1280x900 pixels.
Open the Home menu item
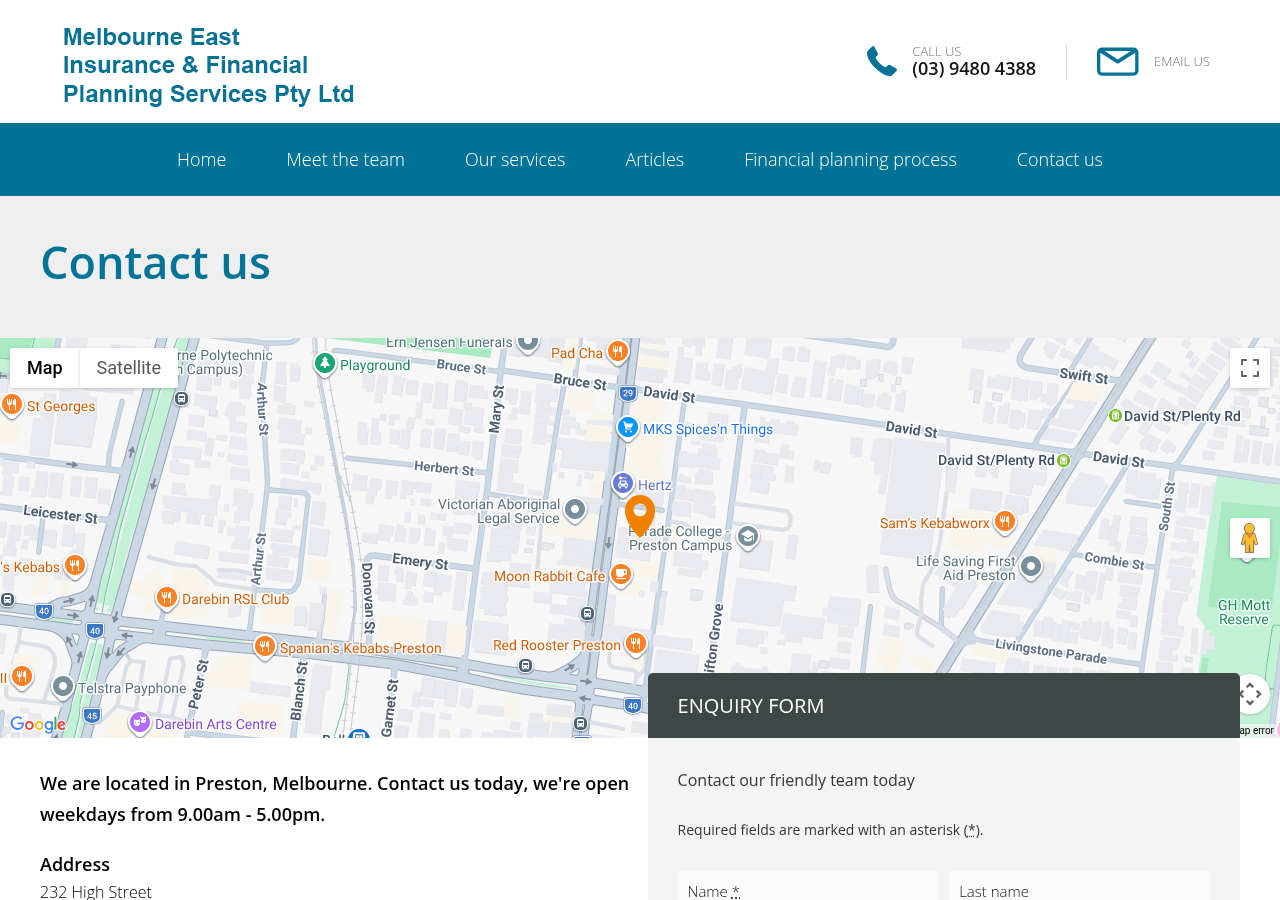tap(201, 160)
